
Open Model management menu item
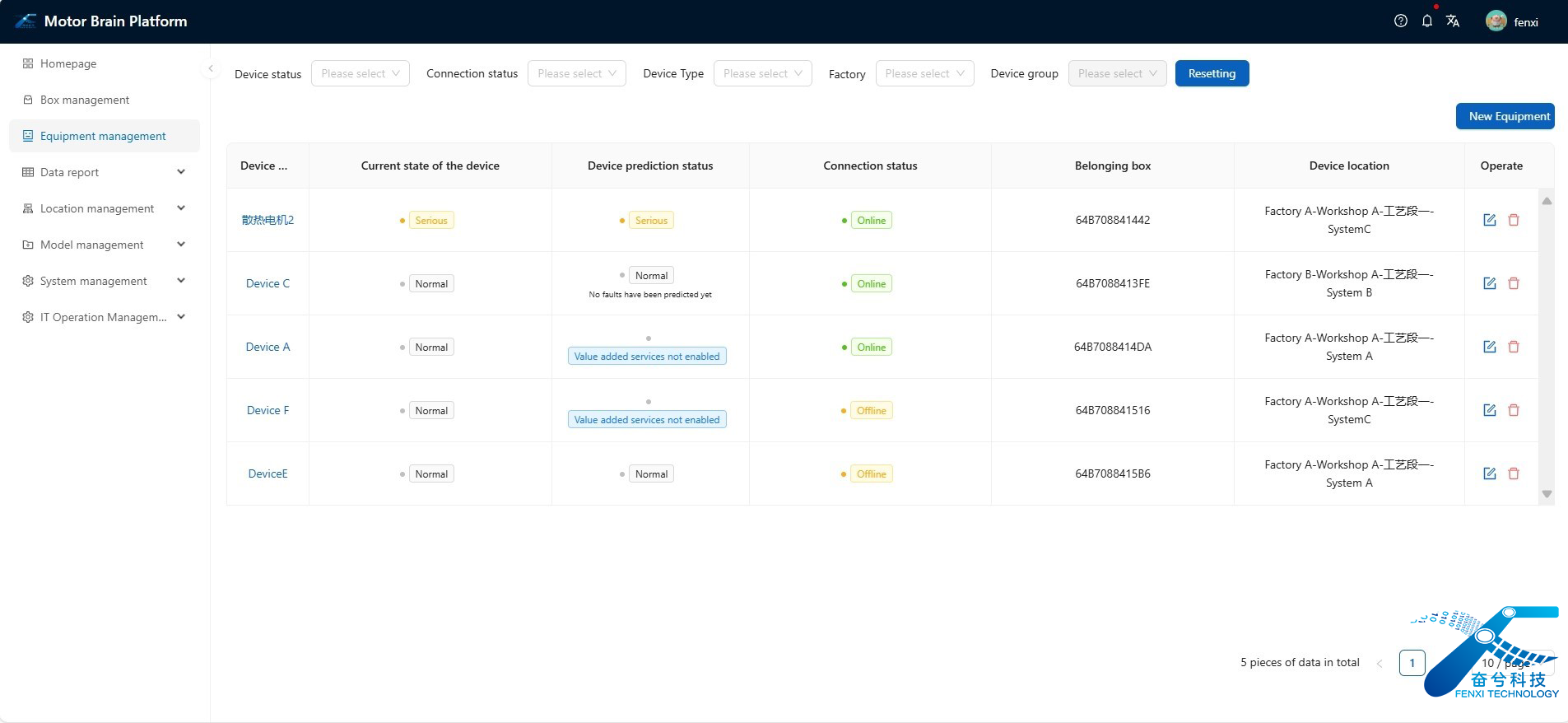tap(105, 245)
